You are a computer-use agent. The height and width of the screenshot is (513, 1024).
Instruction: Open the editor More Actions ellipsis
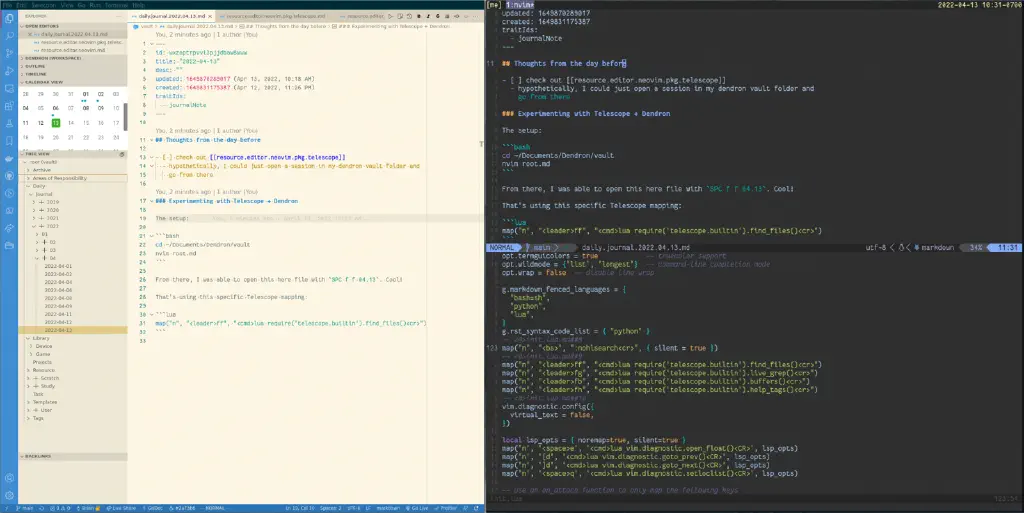point(475,16)
